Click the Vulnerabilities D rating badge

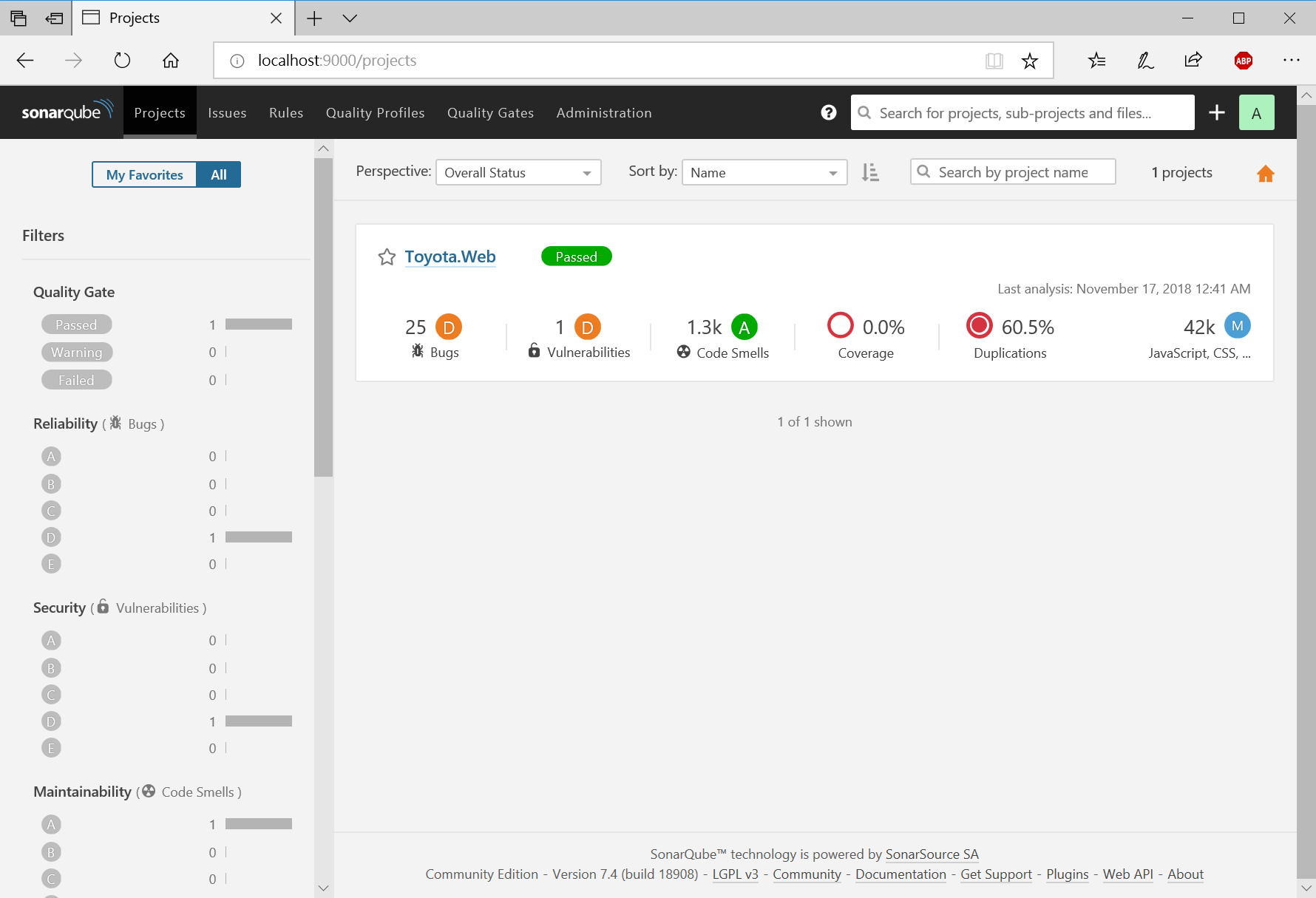(588, 327)
